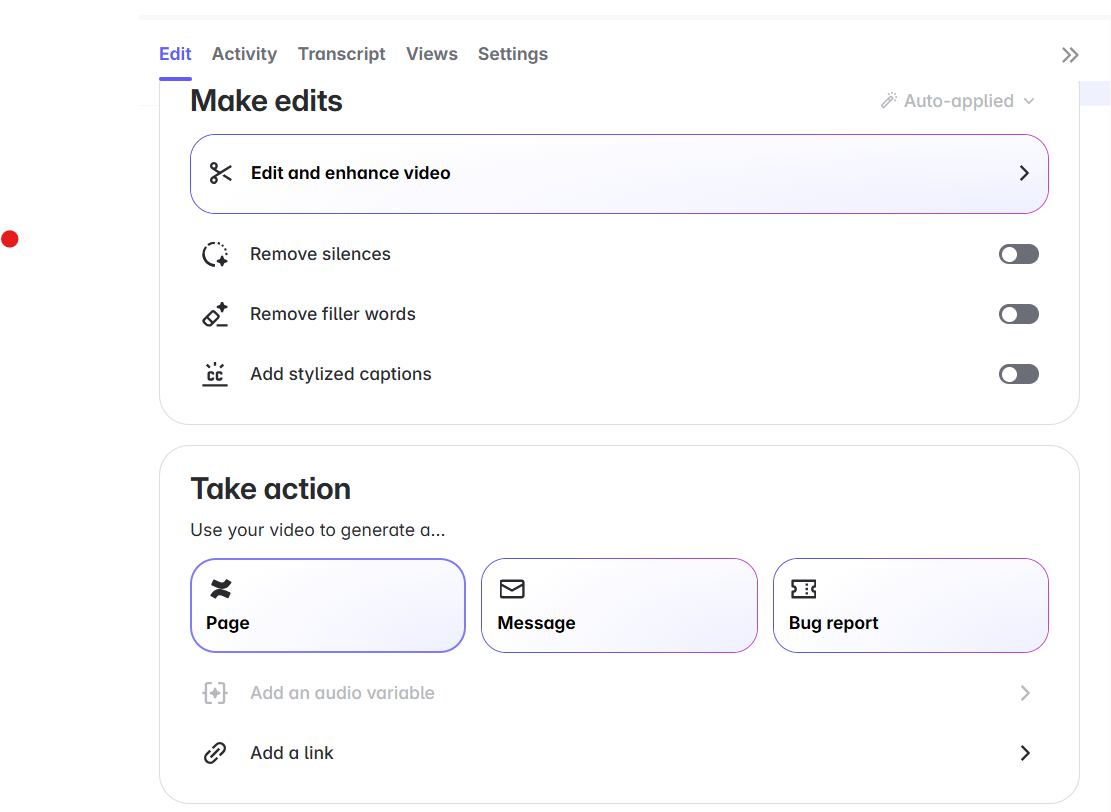Screen dimensions: 1111x812
Task: Click the Remove silences label
Action: 320,254
